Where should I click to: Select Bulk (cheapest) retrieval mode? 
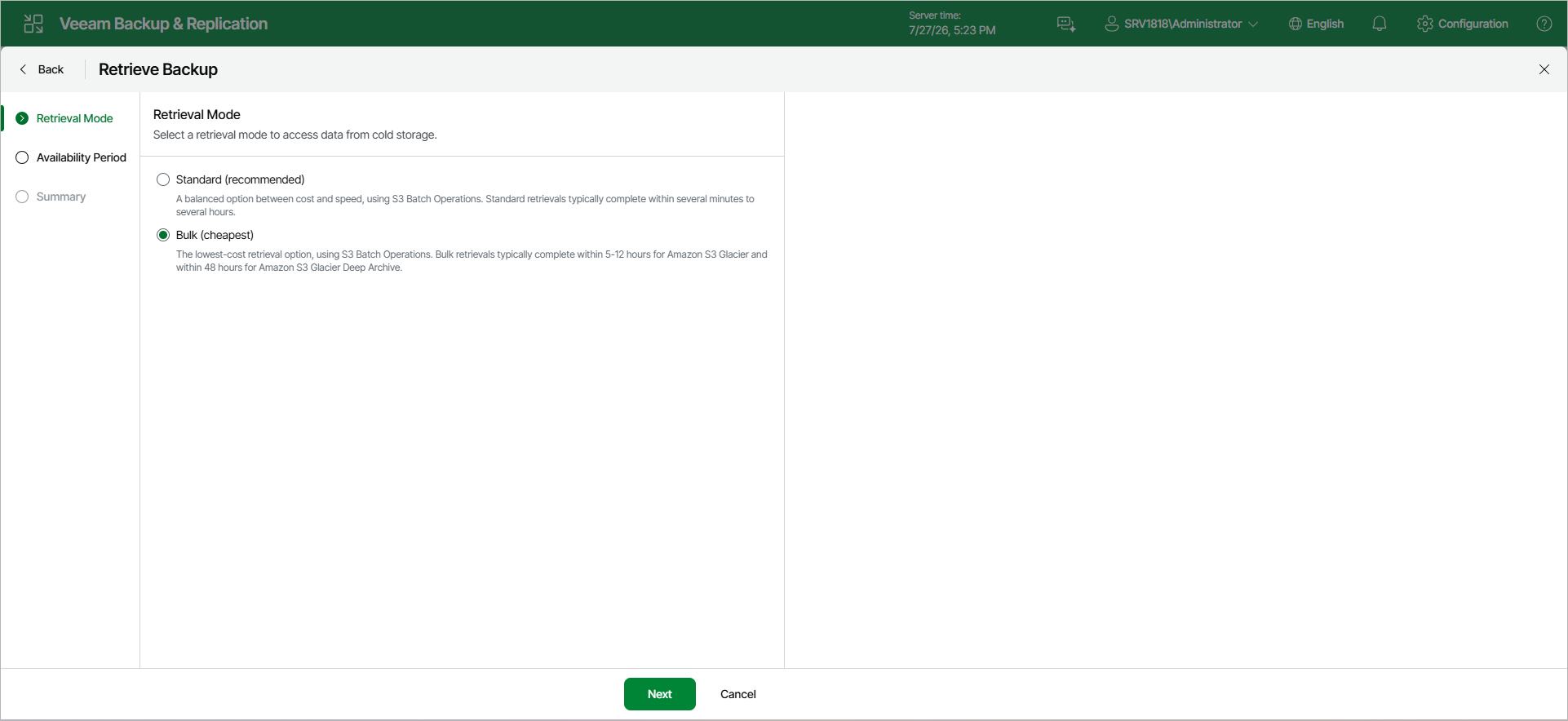click(x=163, y=235)
